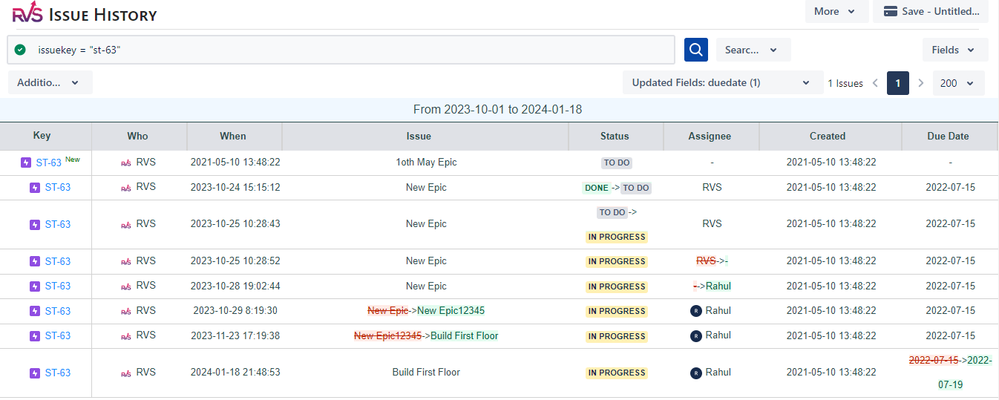999x400 pixels.
Task: Open ST-63 link in 2024-01-18 row
Action: [58, 373]
